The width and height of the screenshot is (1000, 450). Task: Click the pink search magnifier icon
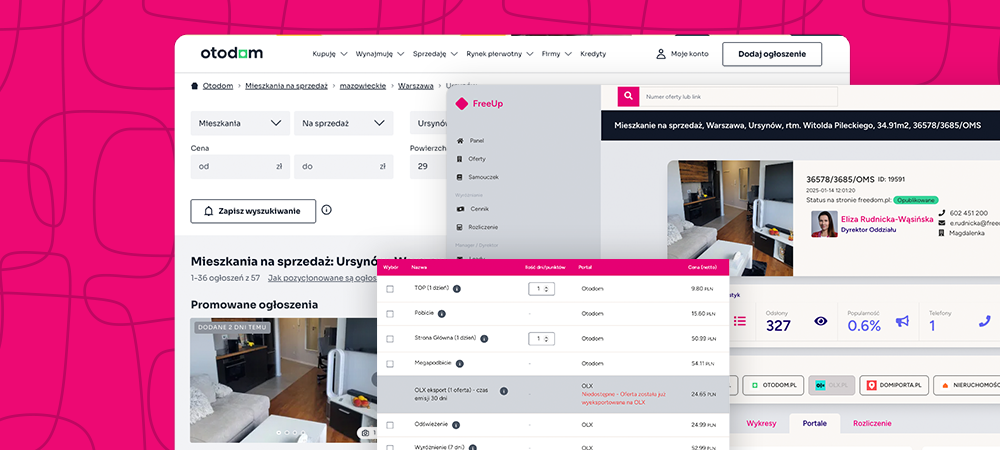coord(628,97)
